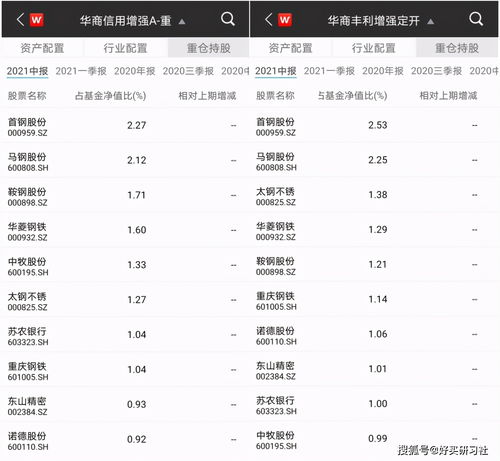The width and height of the screenshot is (500, 461).
Task: Select 2020年报 period in 华商信用增强A panel
Action: tap(135, 71)
